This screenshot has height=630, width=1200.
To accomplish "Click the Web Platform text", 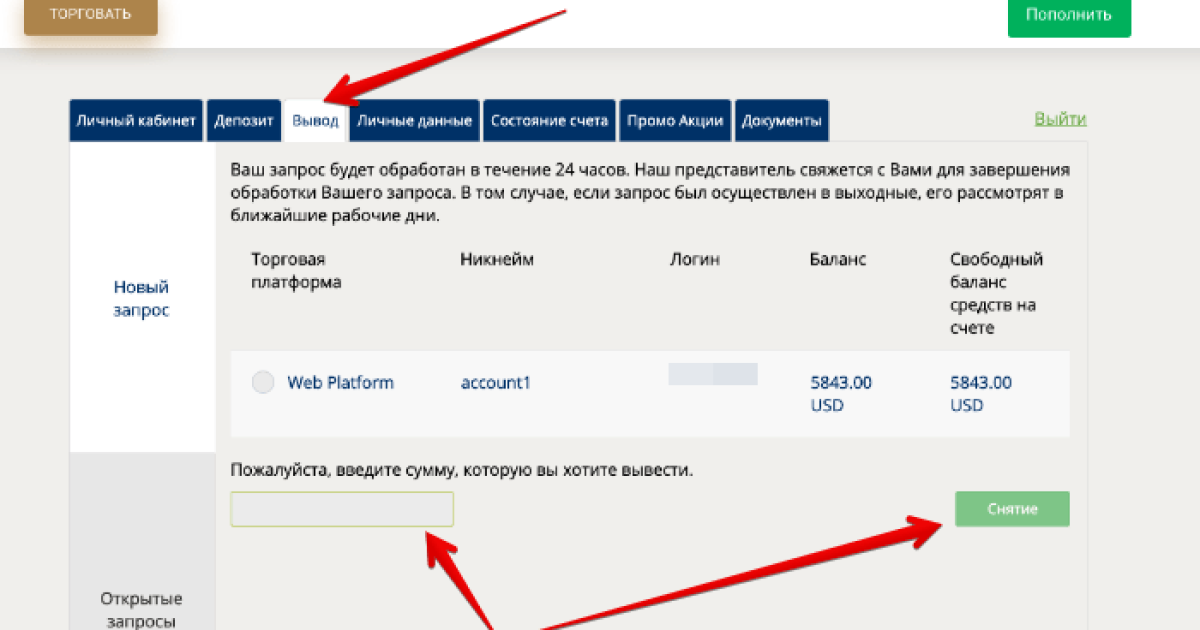I will 341,382.
